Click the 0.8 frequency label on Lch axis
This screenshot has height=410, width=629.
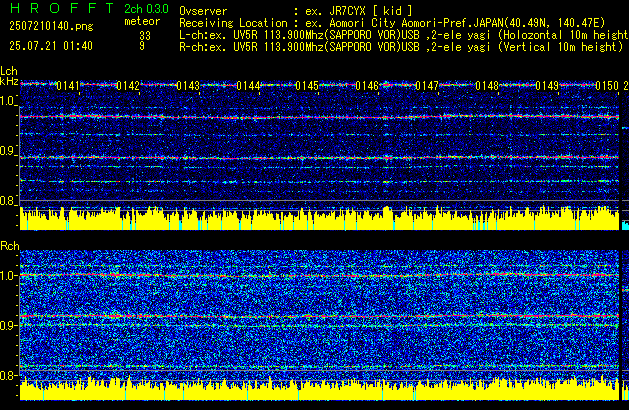[8, 201]
